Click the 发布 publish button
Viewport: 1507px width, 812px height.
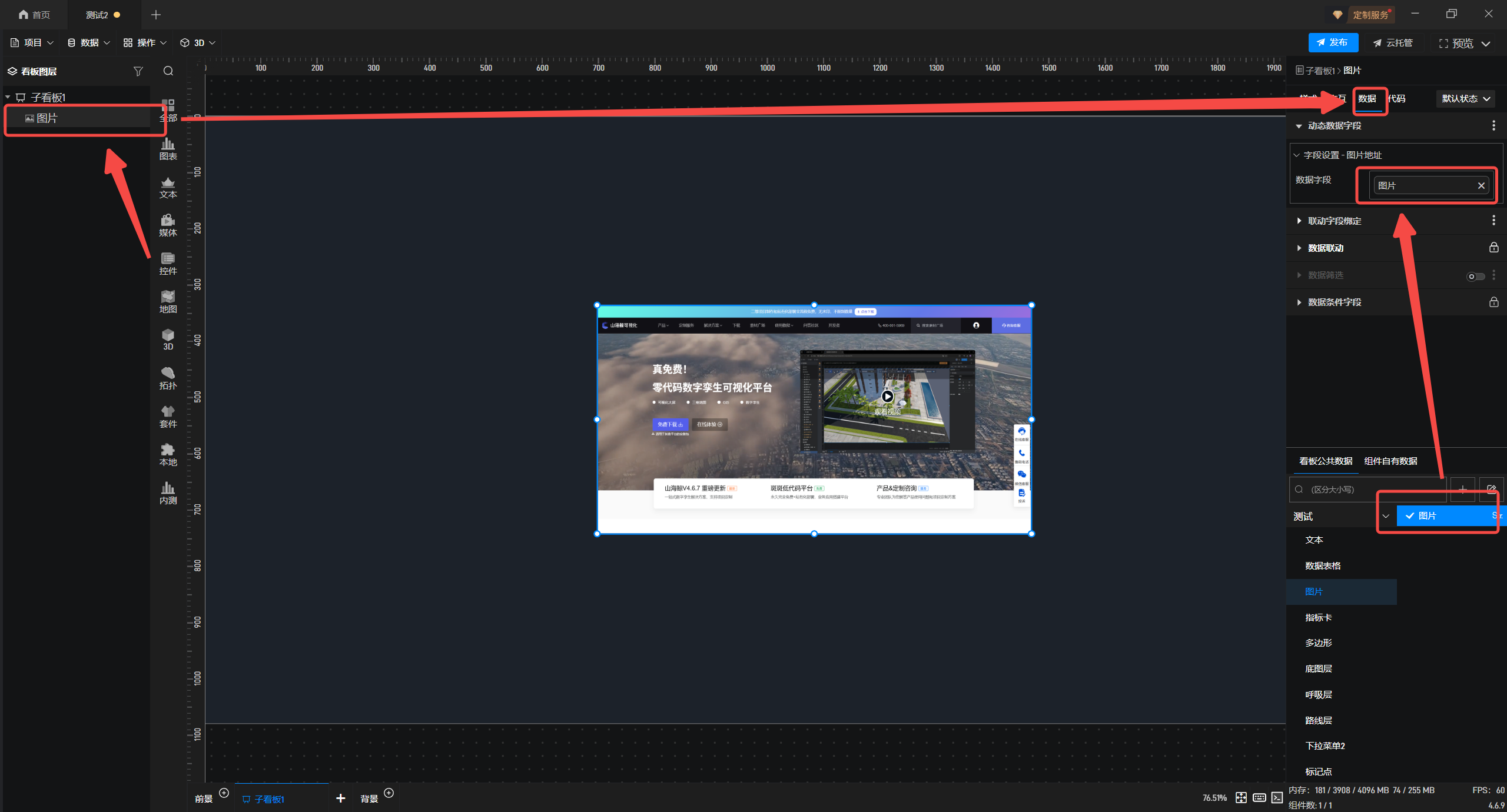(1333, 42)
